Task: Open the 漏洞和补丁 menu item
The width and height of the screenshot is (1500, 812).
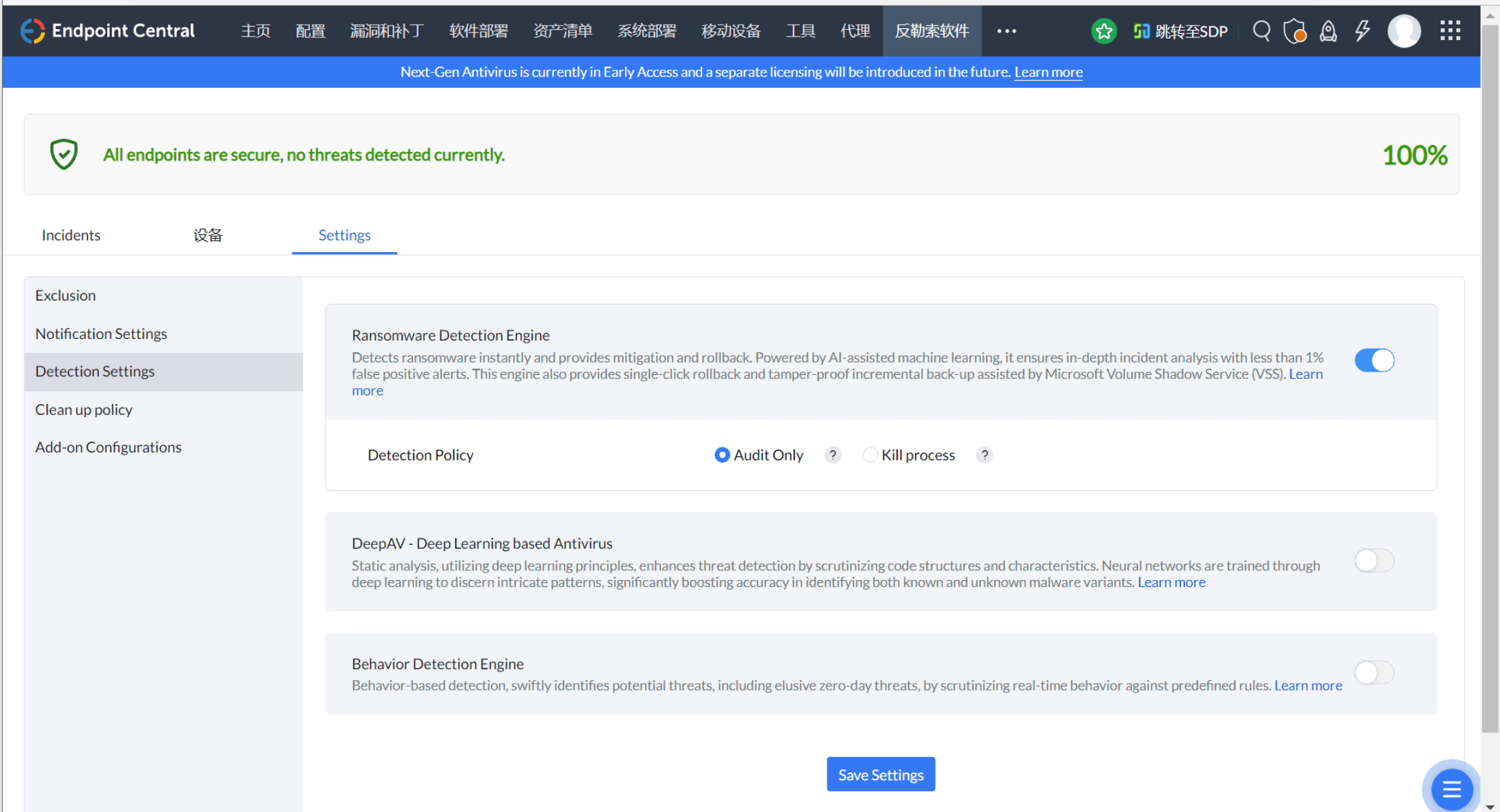Action: [387, 31]
